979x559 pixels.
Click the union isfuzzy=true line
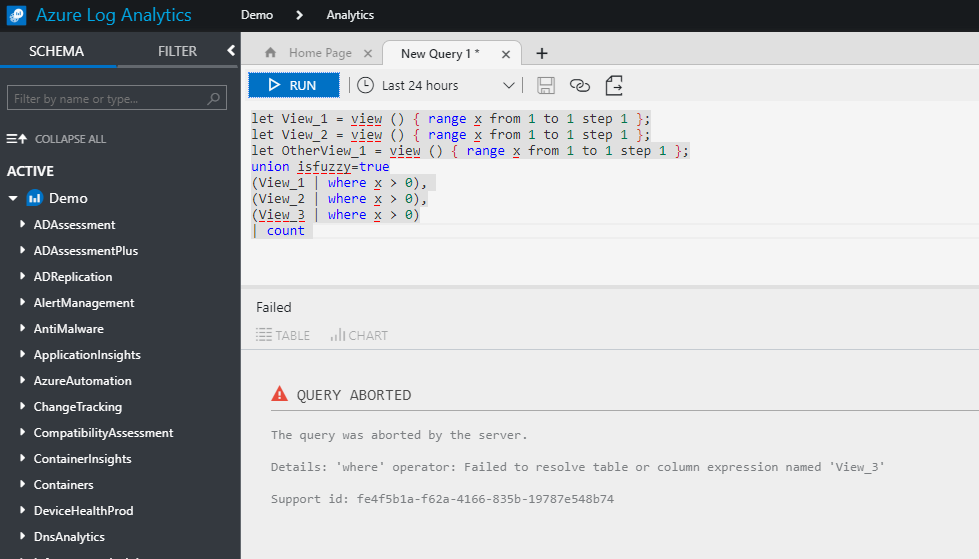click(320, 167)
